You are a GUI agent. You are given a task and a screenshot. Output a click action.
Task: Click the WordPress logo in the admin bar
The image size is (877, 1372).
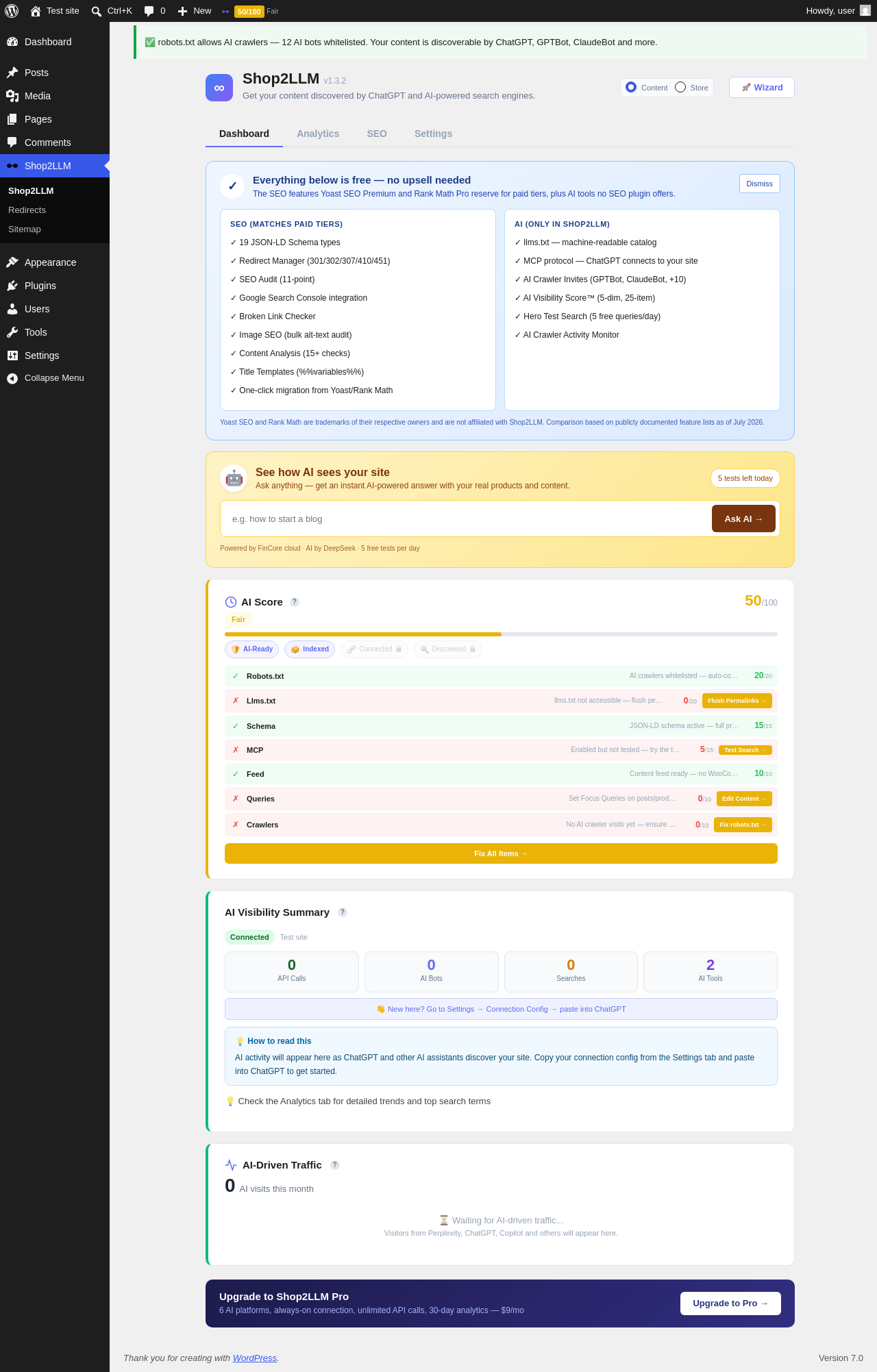12,11
